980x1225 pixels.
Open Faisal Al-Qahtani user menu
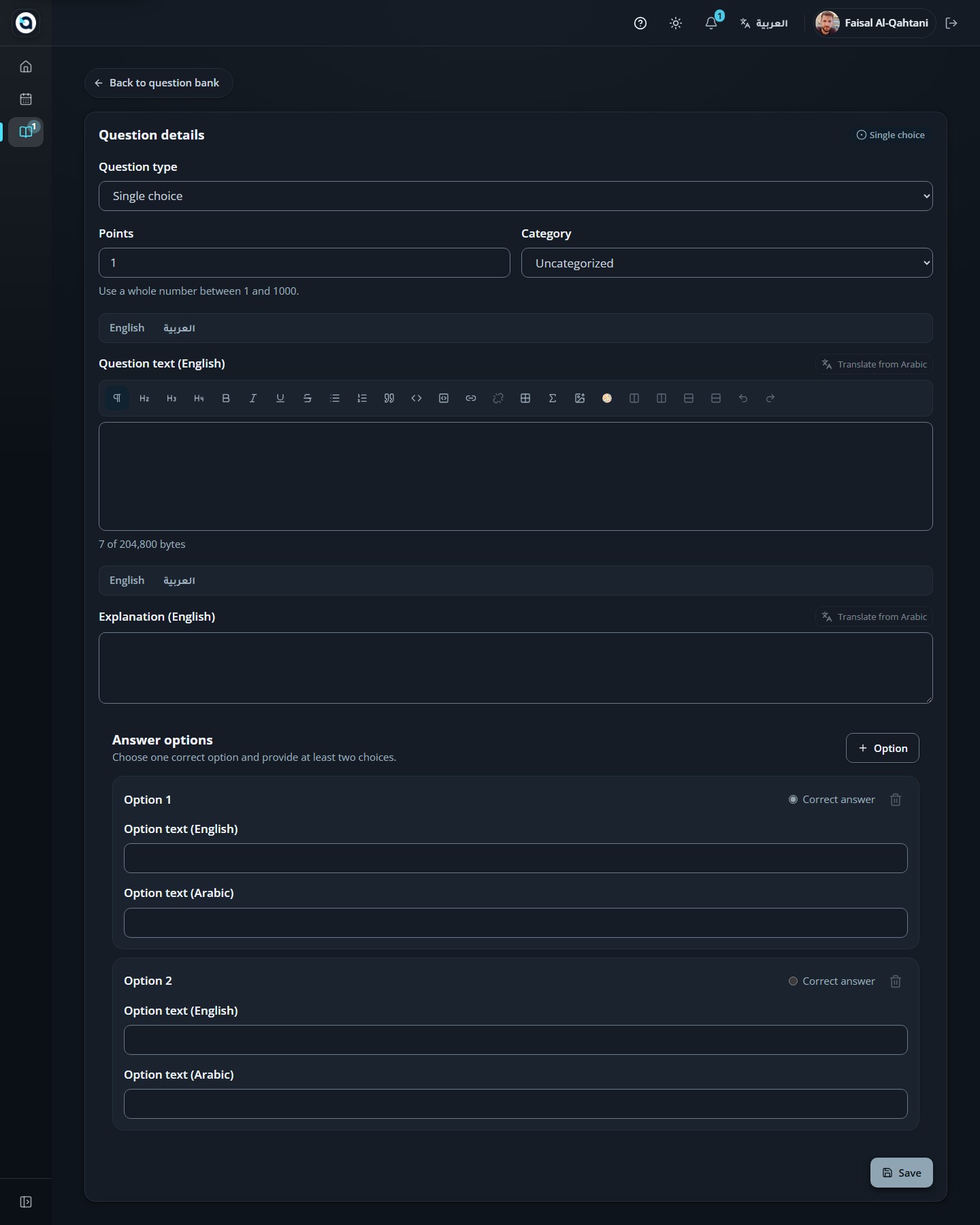874,23
